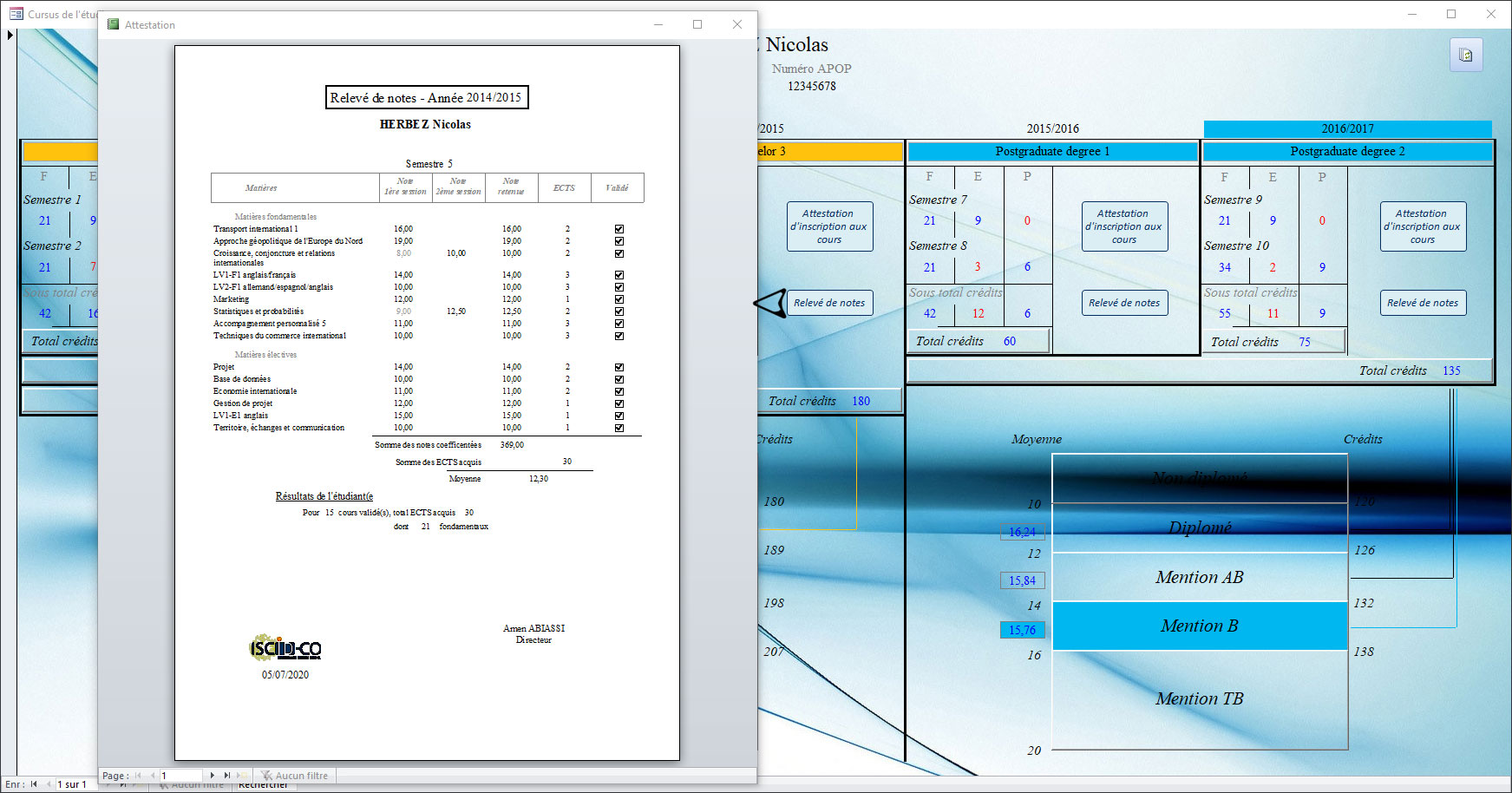Click the filter funnel icon beside Aucun filtre

coord(267,776)
